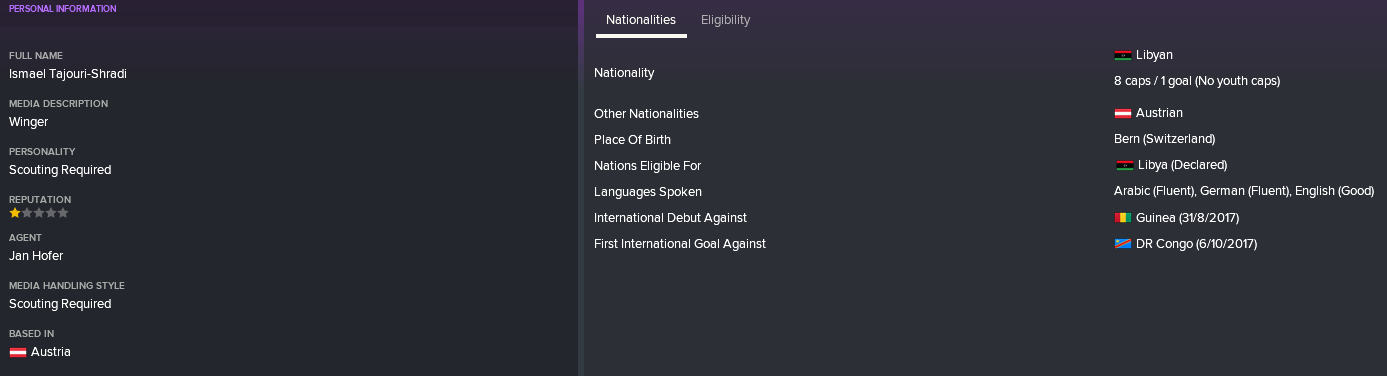1387x376 pixels.
Task: Click the last grey reputation star
Action: tap(63, 213)
